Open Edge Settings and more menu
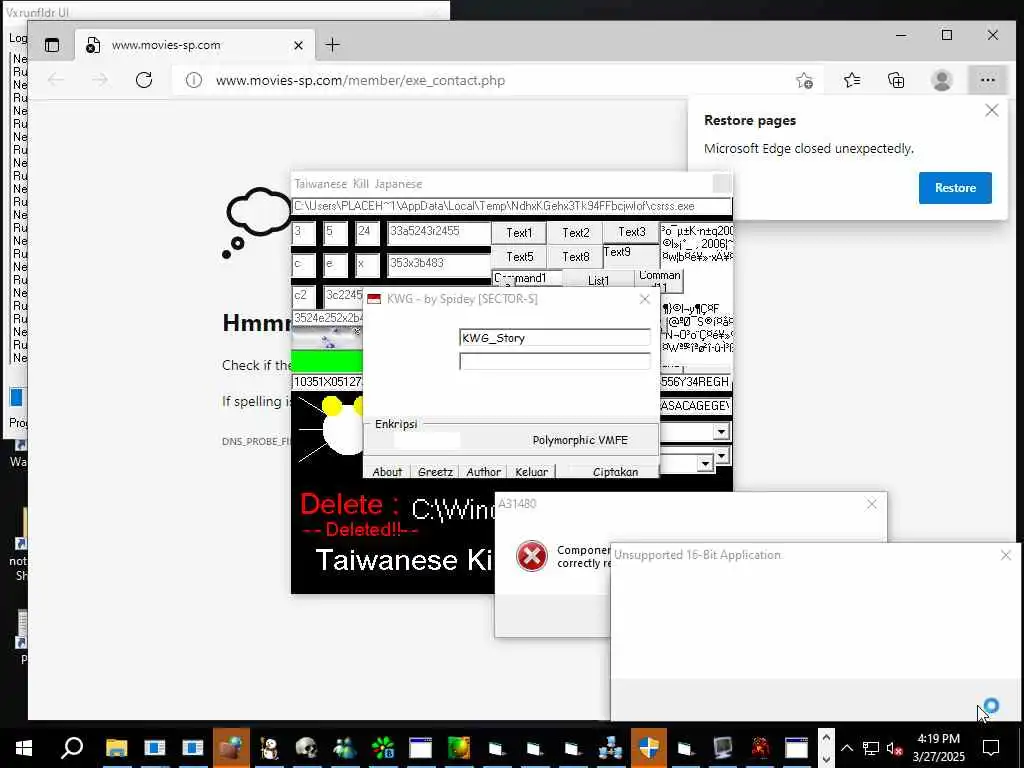The width and height of the screenshot is (1024, 768). pyautogui.click(x=987, y=80)
